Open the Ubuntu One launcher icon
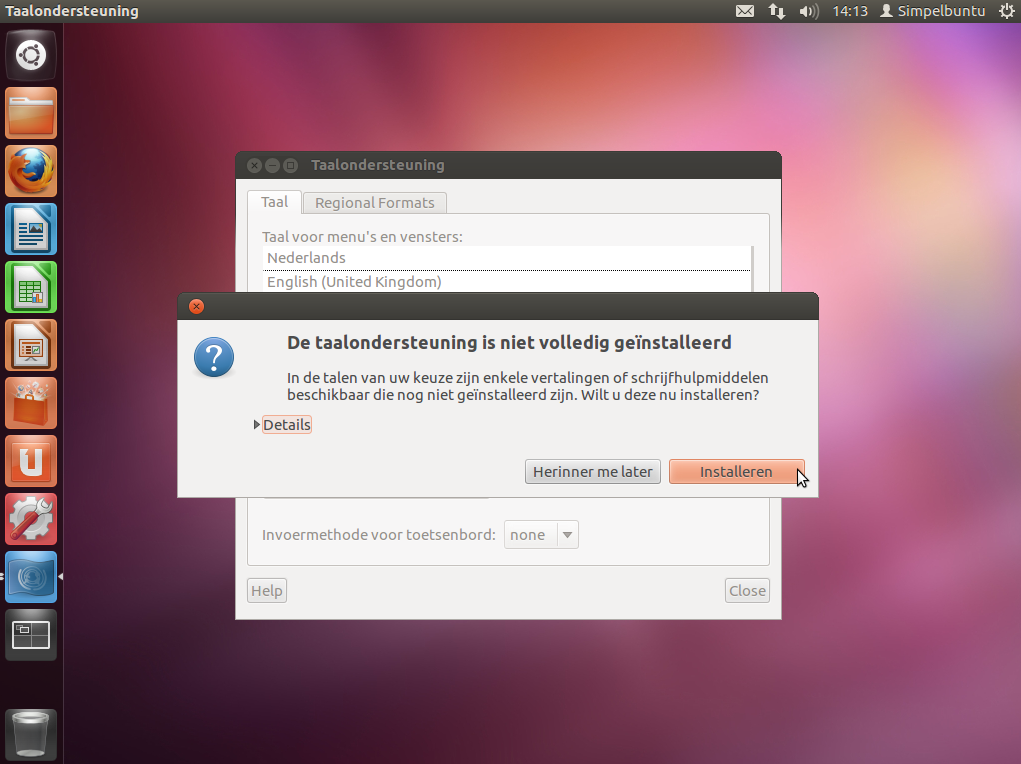 click(x=31, y=461)
